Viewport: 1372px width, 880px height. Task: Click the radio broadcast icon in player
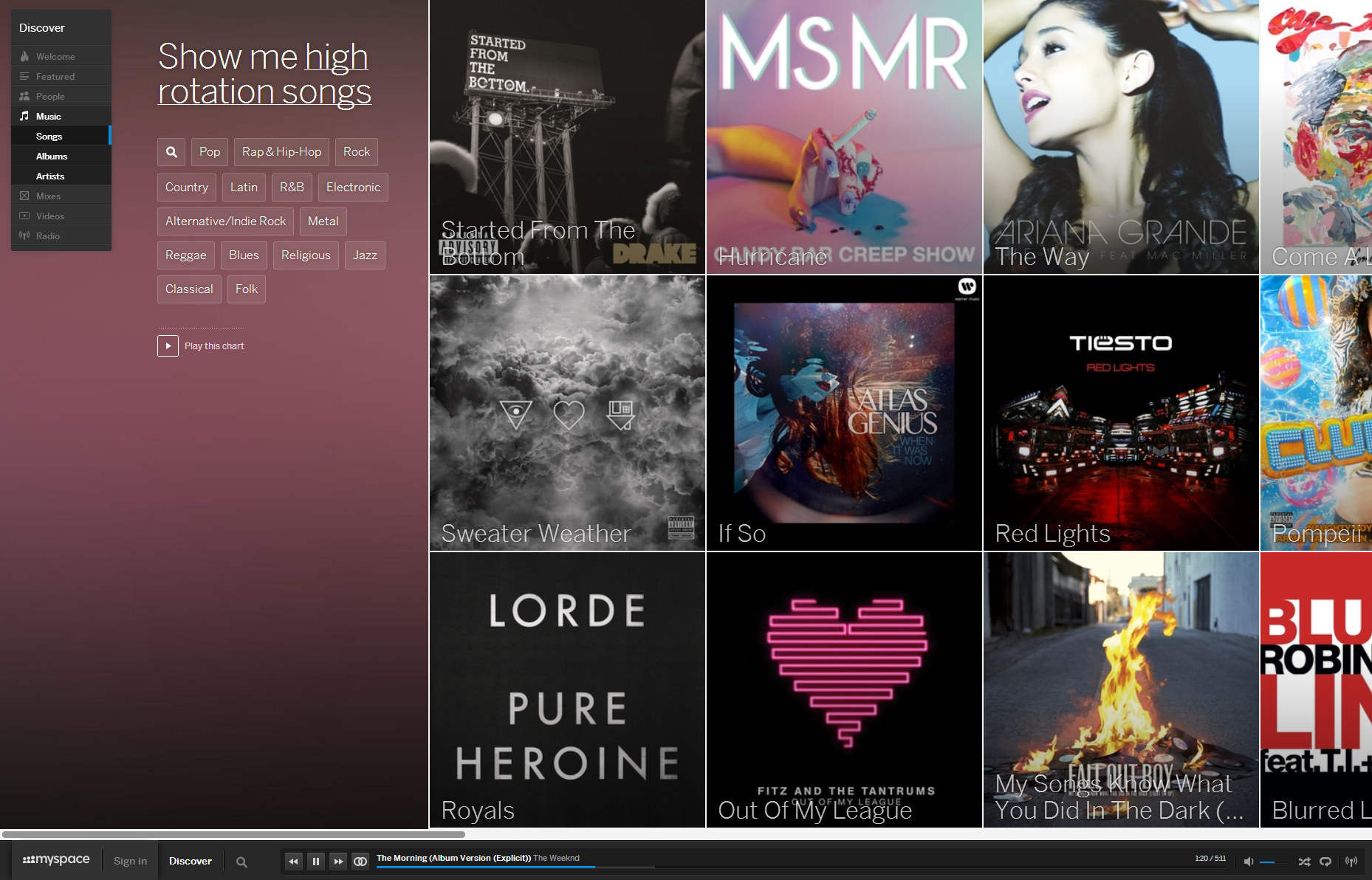point(1351,862)
